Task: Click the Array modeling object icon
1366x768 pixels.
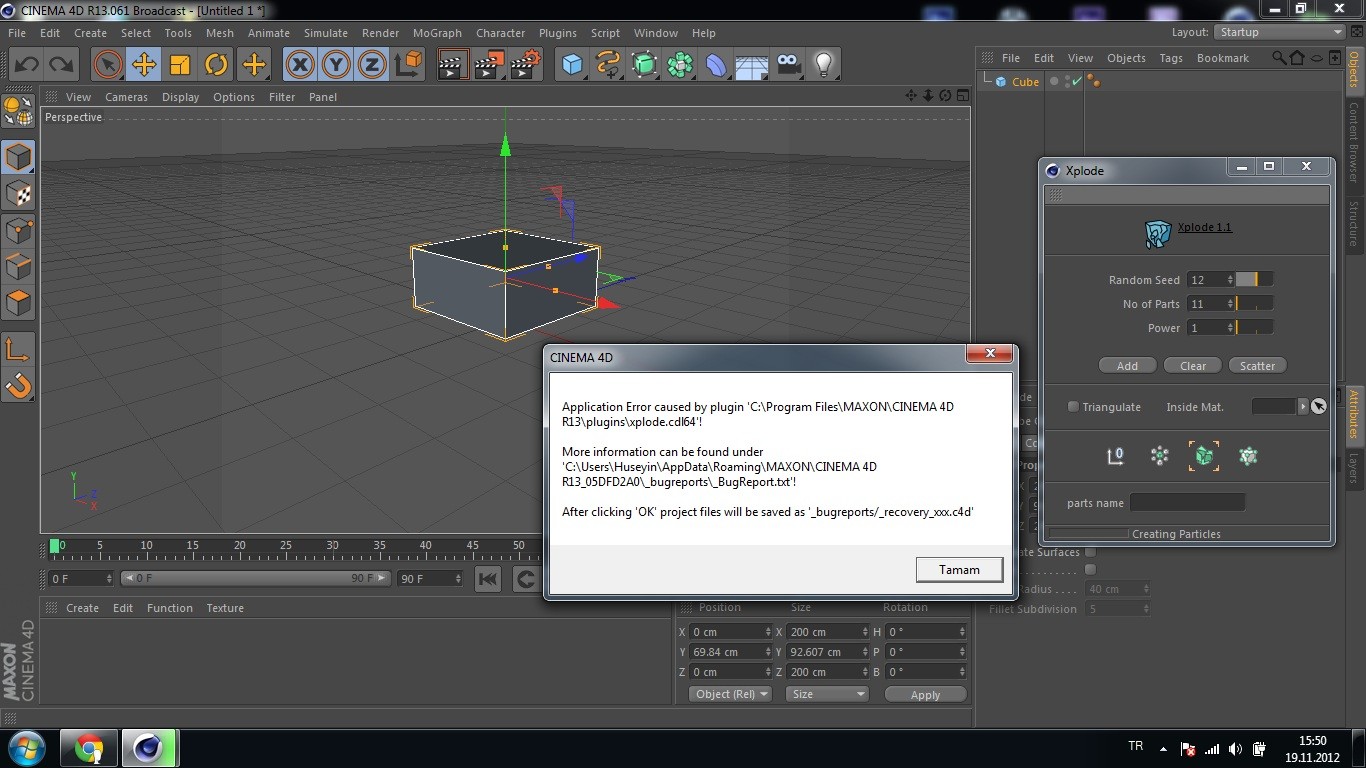Action: coord(680,65)
